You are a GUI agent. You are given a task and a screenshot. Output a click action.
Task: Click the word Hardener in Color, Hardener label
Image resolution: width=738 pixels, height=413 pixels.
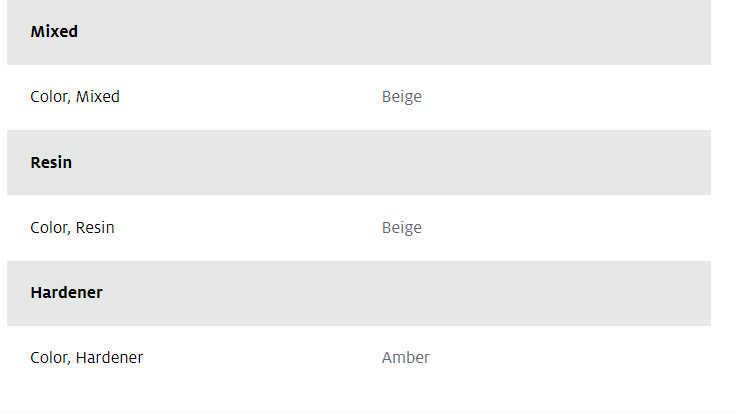click(x=109, y=357)
